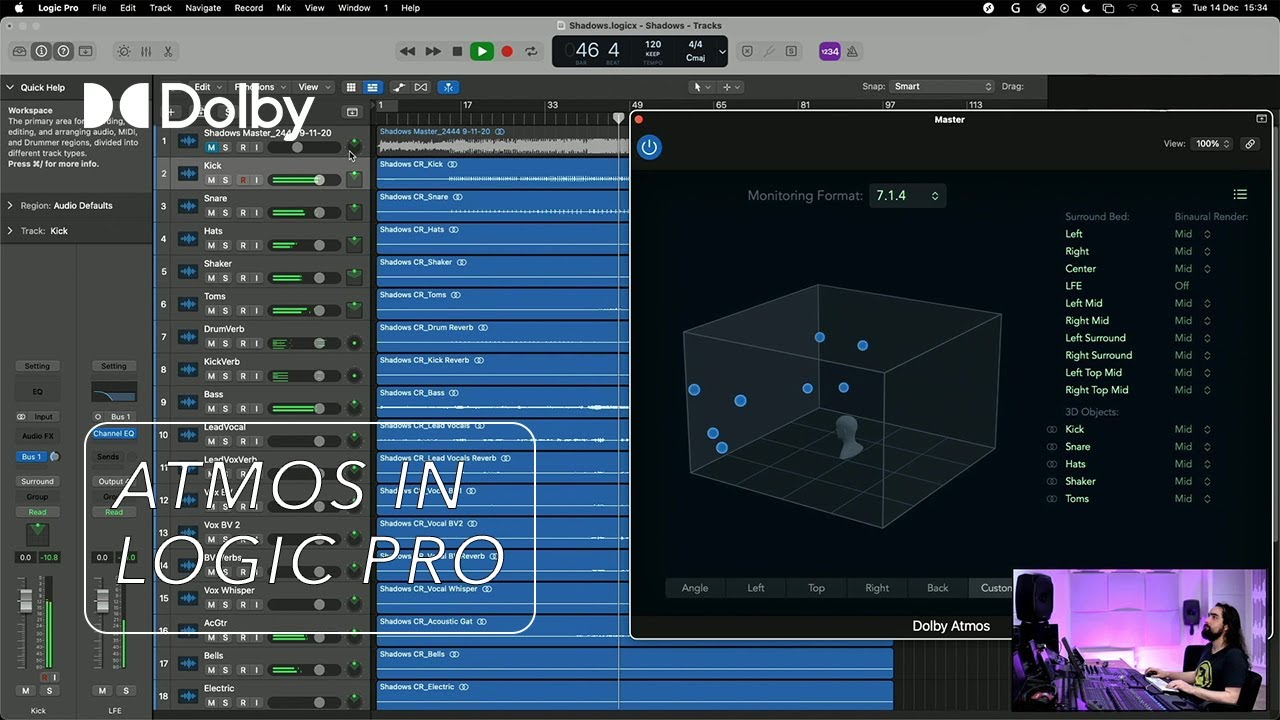Viewport: 1280px width, 720px height.
Task: Change Binaural Render for Left channel
Action: pyautogui.click(x=1193, y=234)
